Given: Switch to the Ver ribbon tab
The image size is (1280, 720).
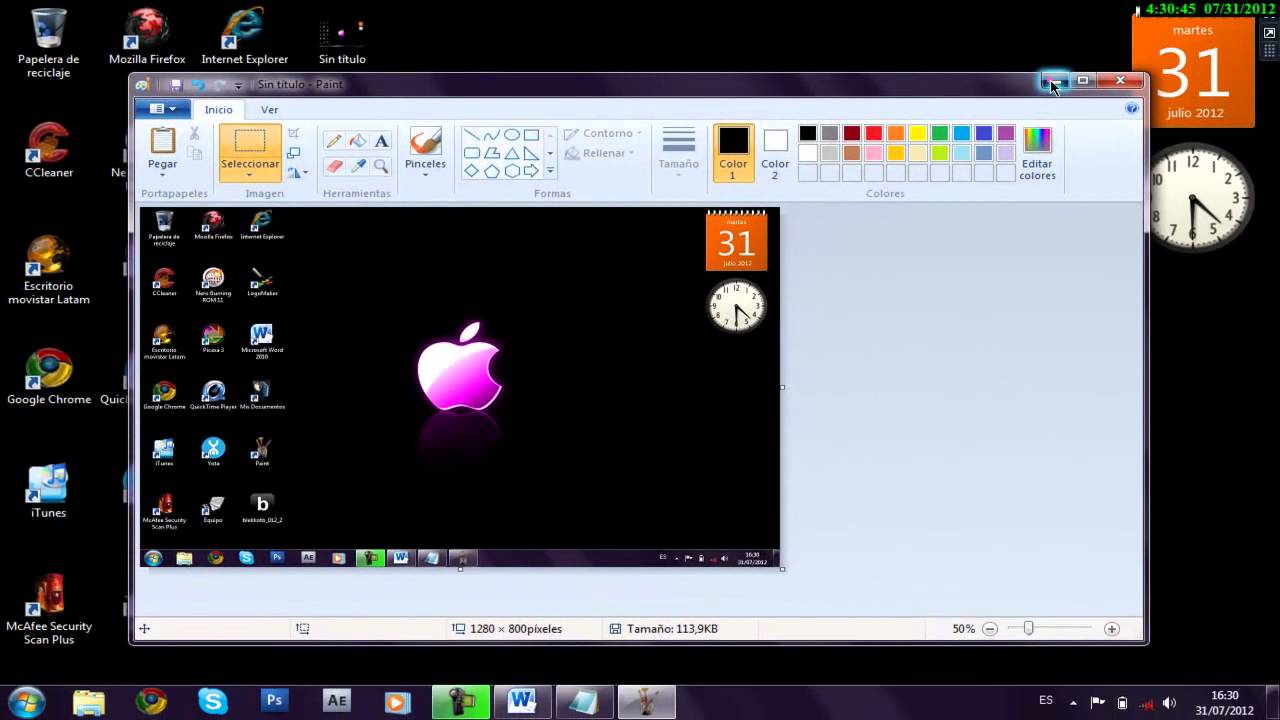Looking at the screenshot, I should point(270,110).
